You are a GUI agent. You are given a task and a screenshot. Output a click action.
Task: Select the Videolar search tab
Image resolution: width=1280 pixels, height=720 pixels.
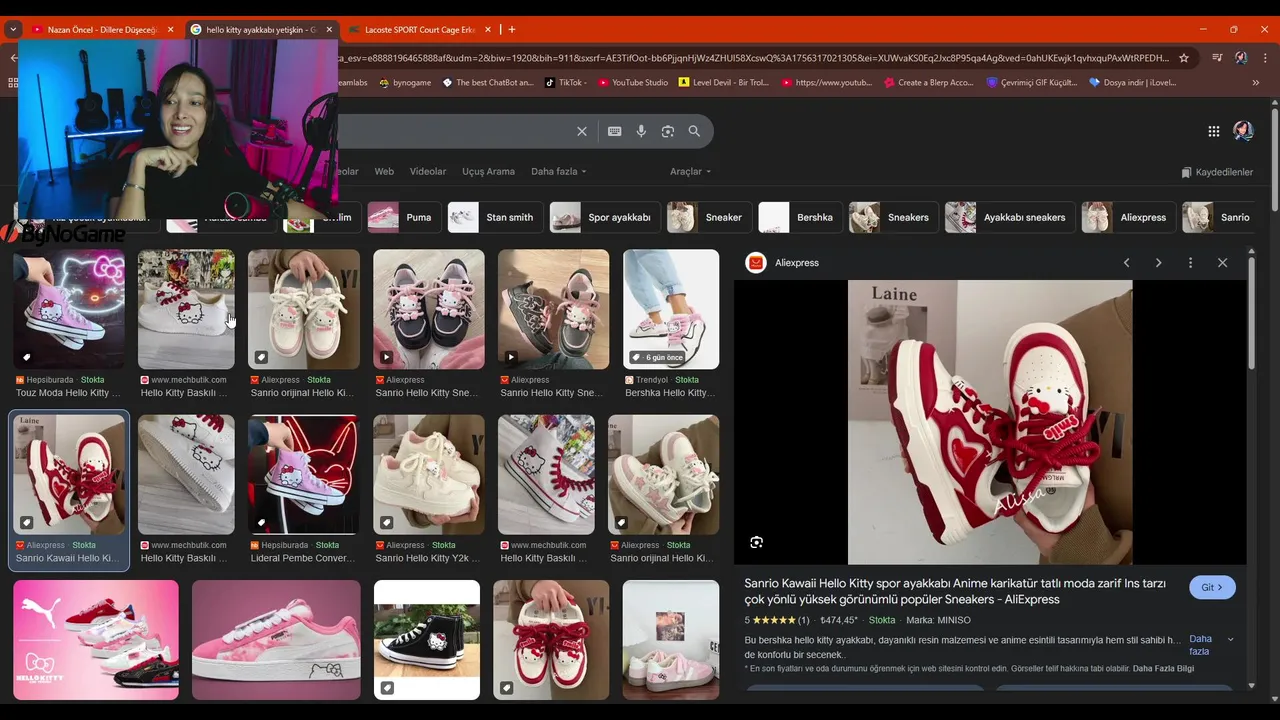pyautogui.click(x=428, y=172)
